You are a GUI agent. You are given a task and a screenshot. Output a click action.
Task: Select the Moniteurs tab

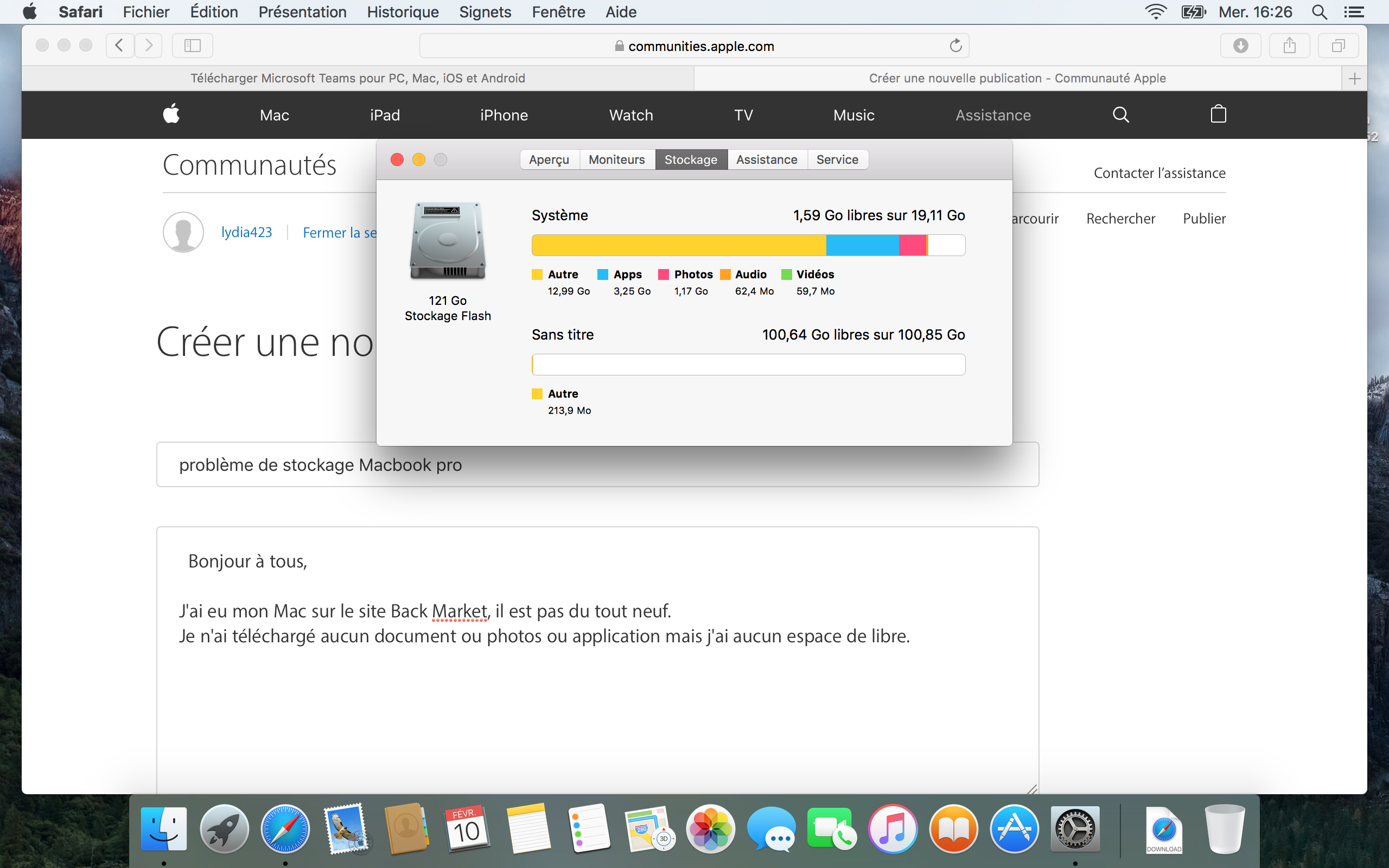pos(616,159)
